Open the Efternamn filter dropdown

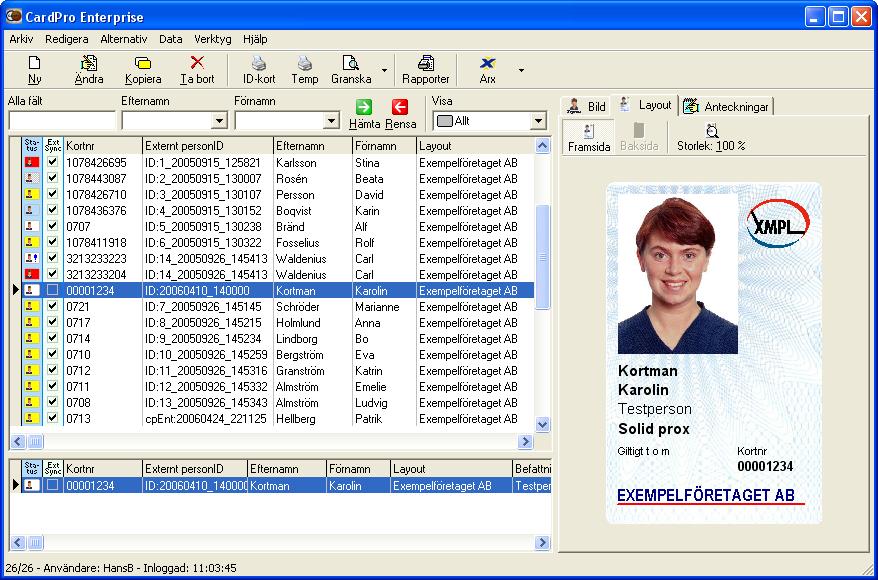pos(219,120)
